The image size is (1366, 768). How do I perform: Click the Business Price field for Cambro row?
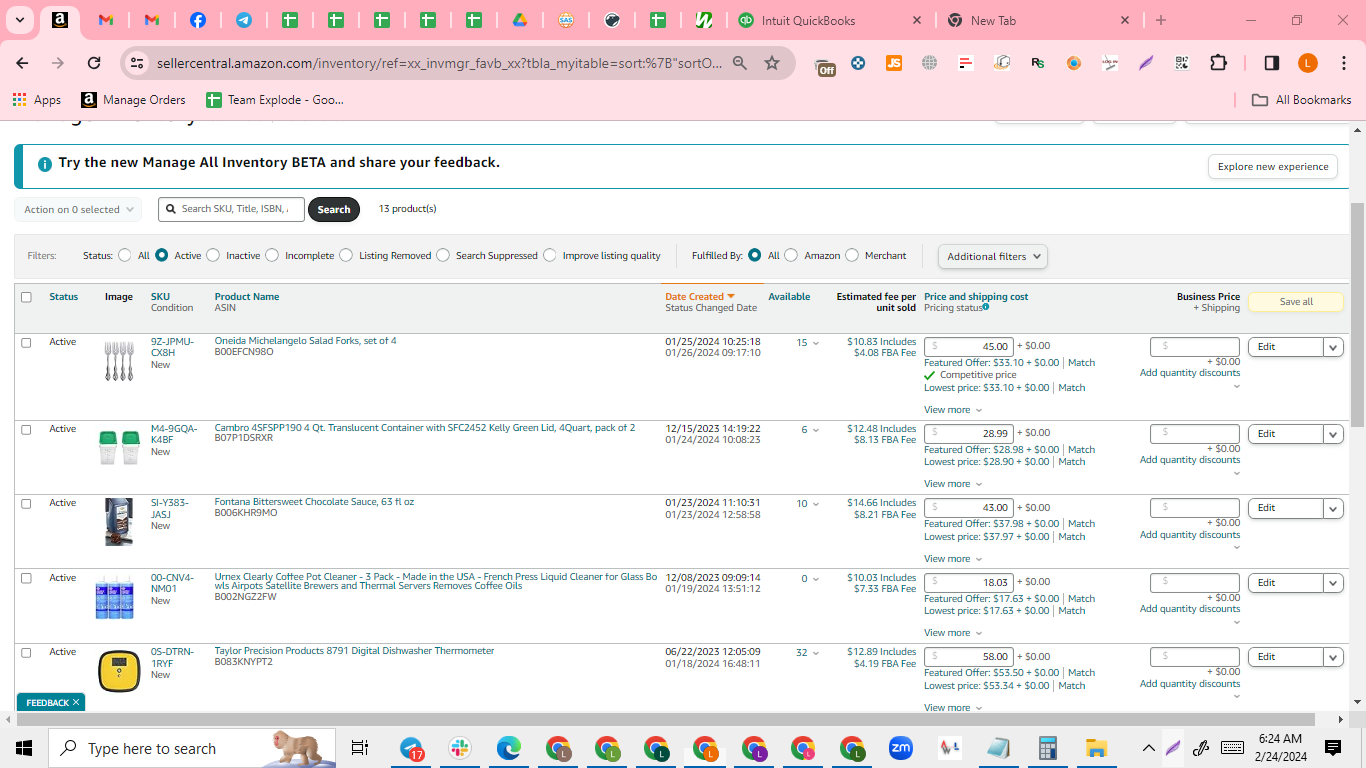click(1195, 434)
